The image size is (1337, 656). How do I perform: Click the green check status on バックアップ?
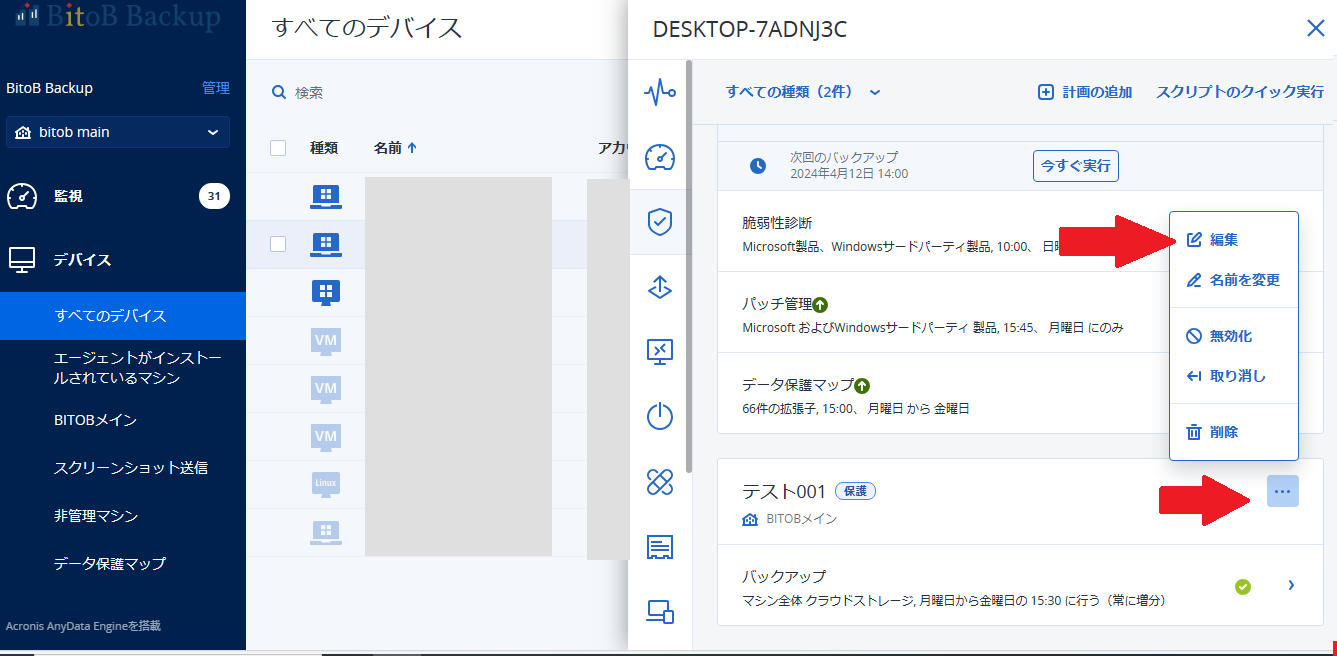1243,586
